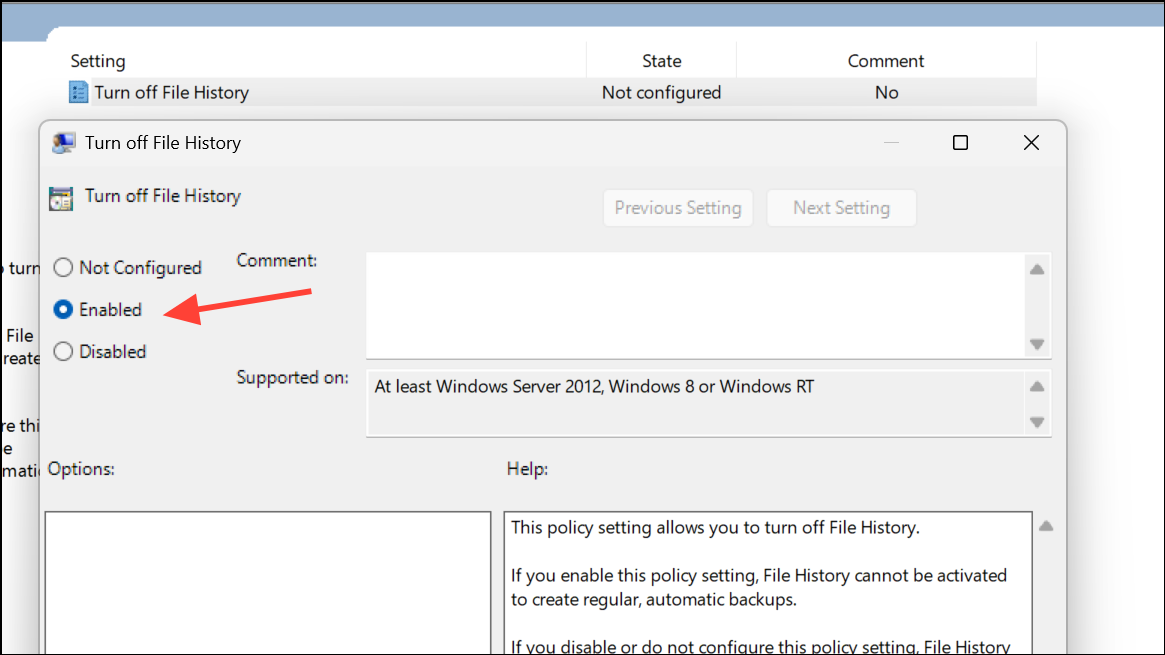Click the Comment area scroll-up arrow
The height and width of the screenshot is (655, 1165).
(1037, 267)
